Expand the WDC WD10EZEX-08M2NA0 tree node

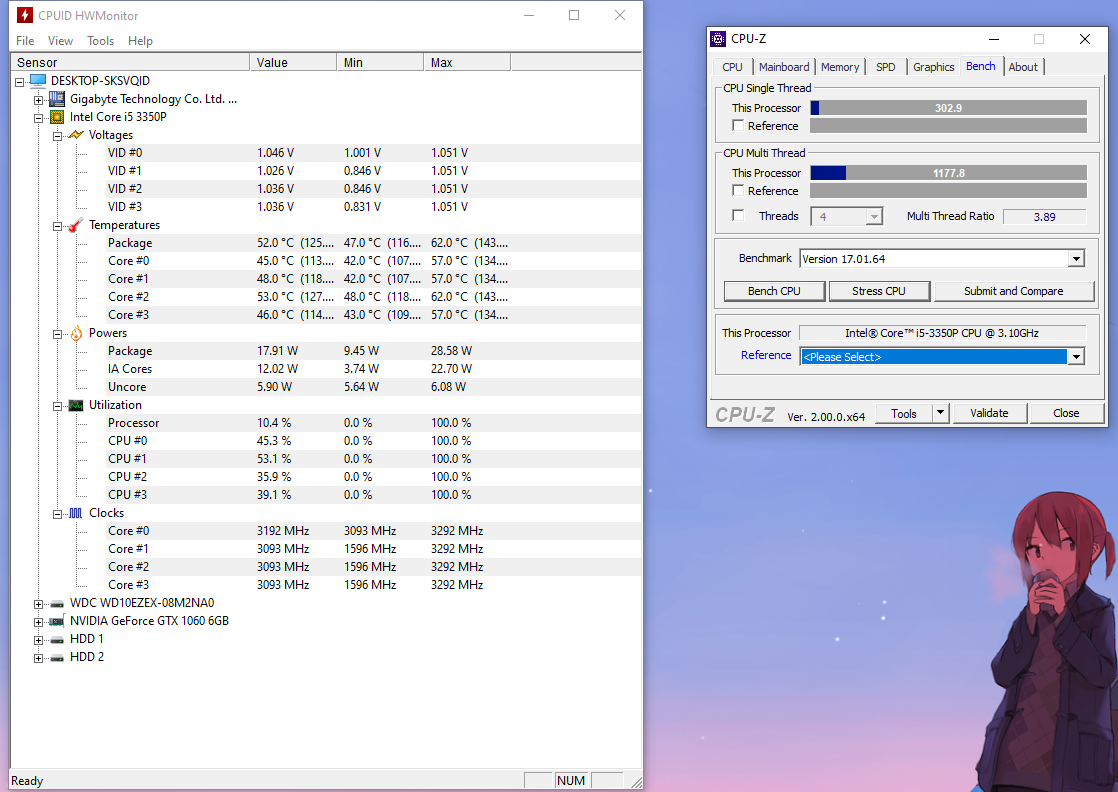tap(39, 603)
